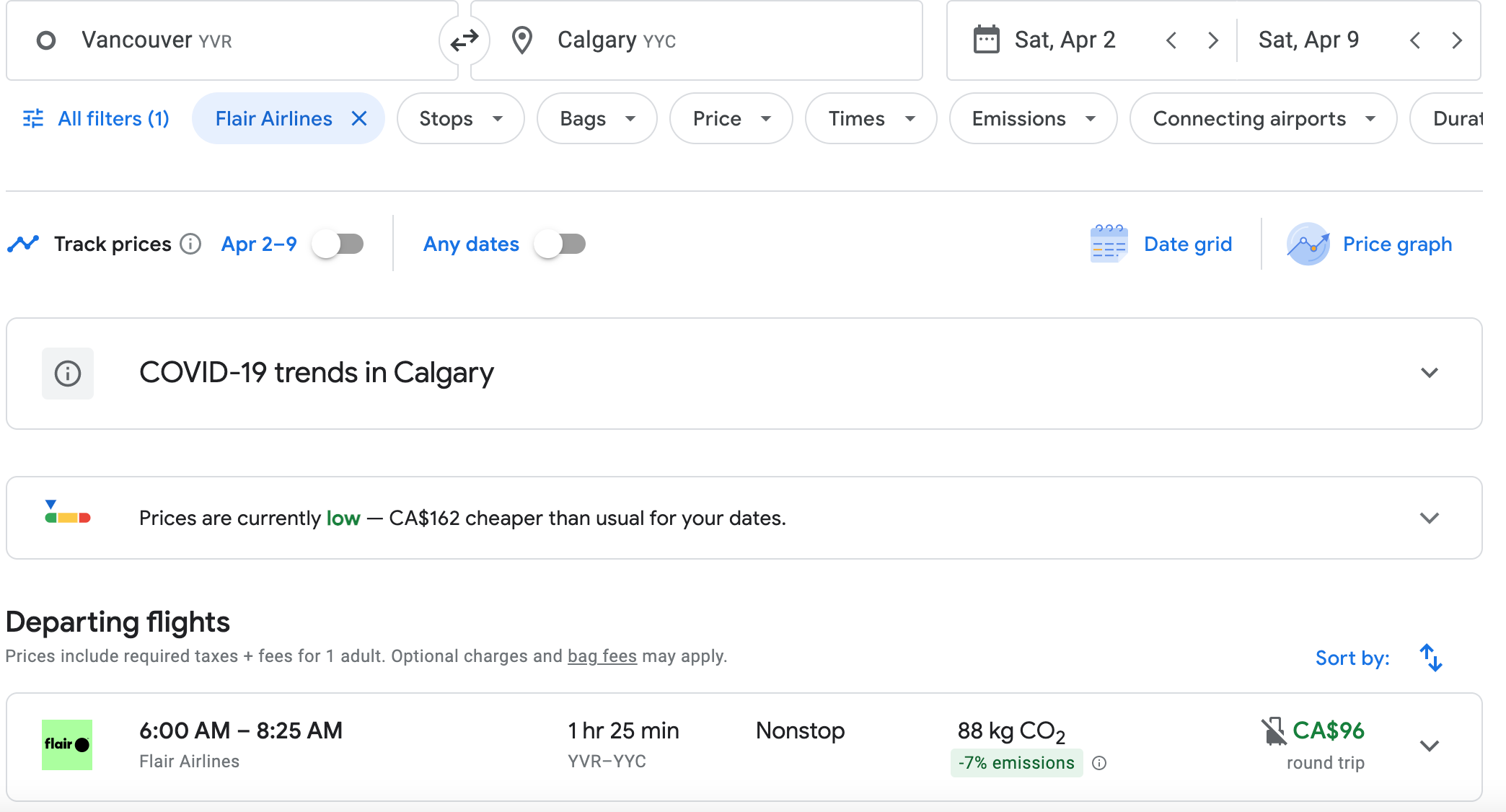Open the Date grid link

(1188, 244)
